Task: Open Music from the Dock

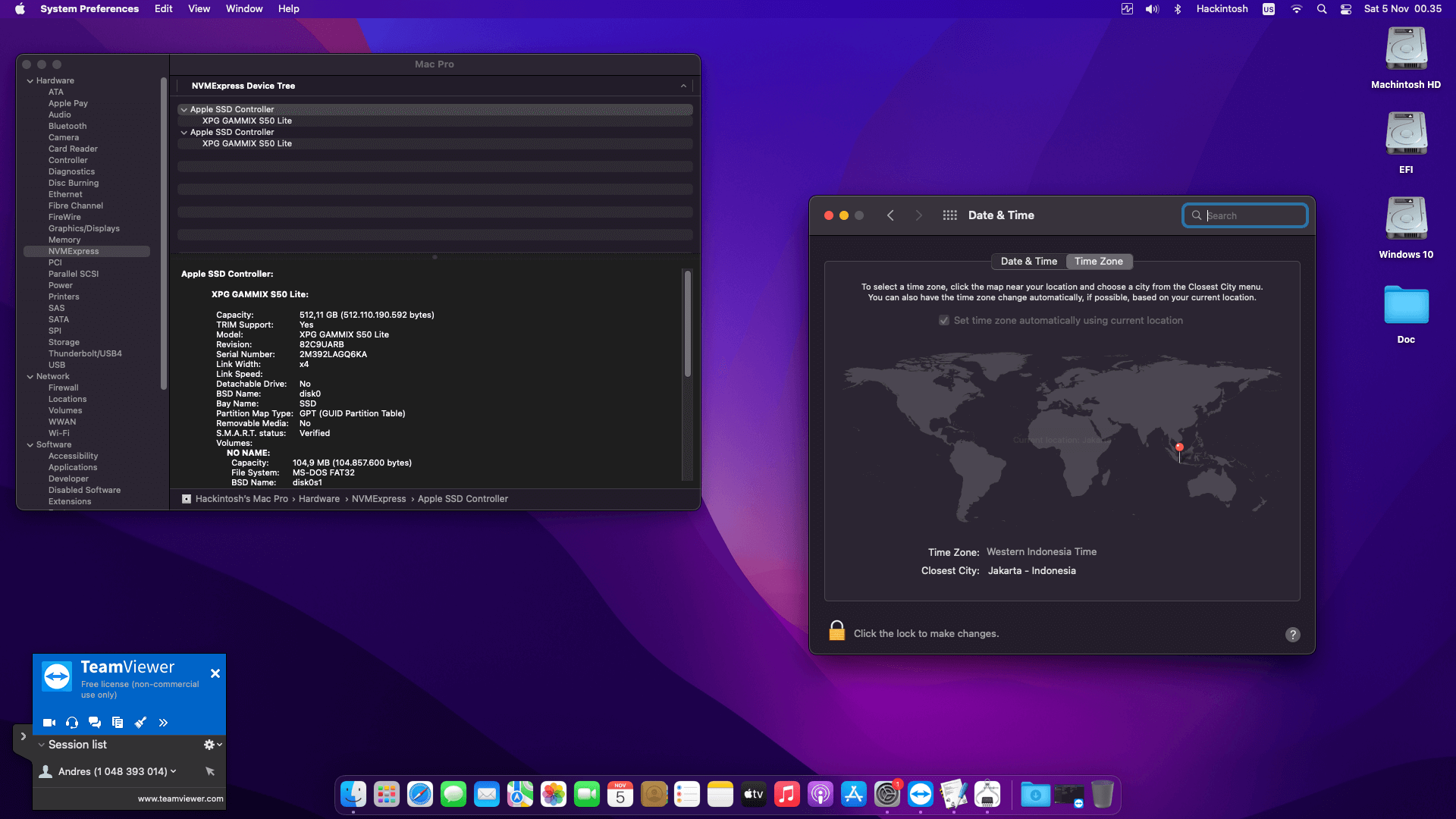Action: (787, 794)
